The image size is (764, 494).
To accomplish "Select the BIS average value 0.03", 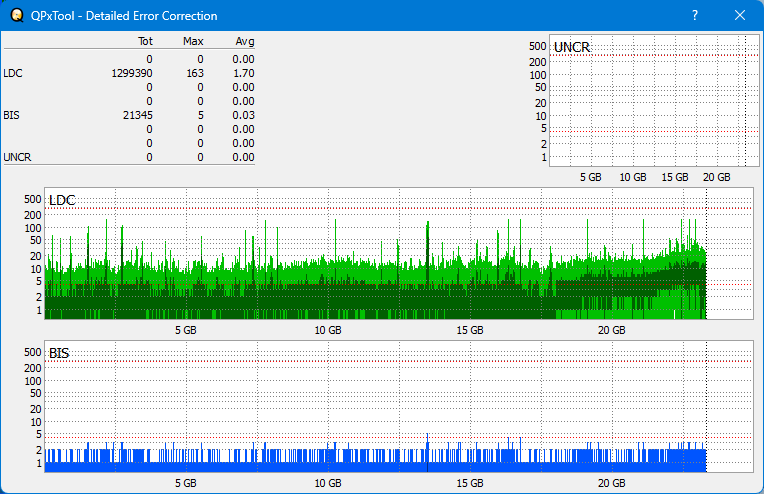I will tap(243, 115).
